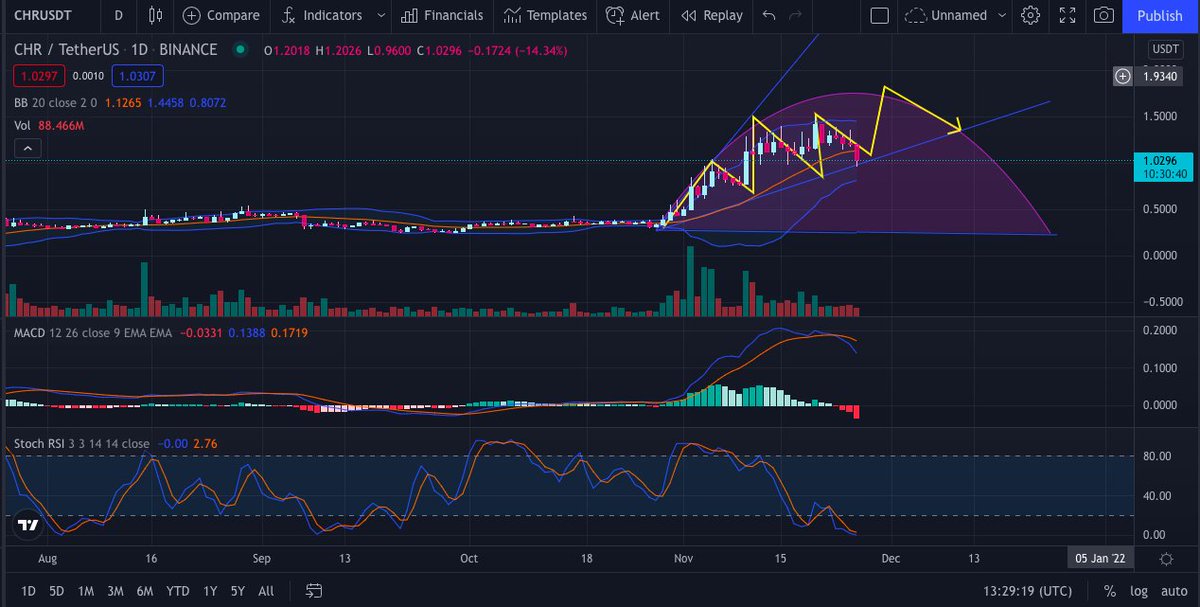Viewport: 1200px width, 607px height.
Task: Click the Compare plus icon button
Action: [x=190, y=15]
